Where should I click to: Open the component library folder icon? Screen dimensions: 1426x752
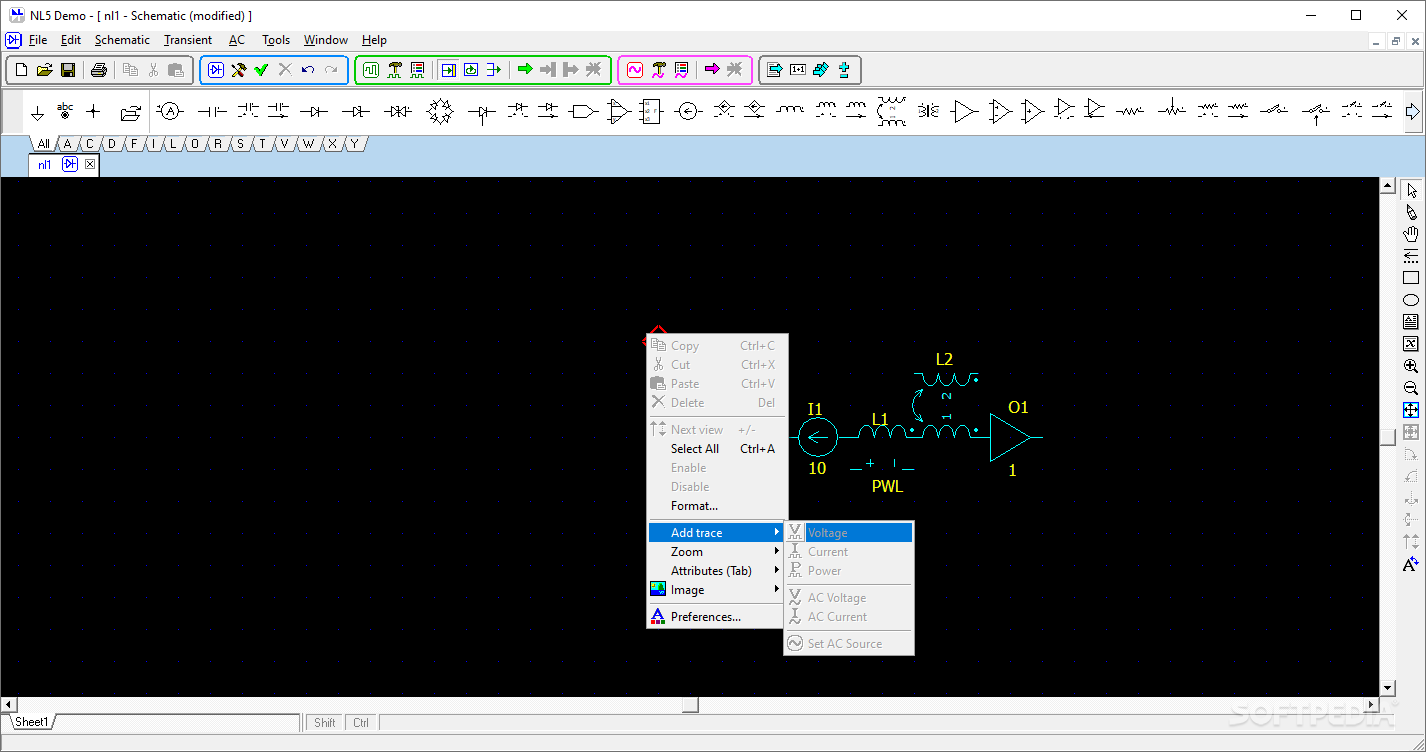pyautogui.click(x=130, y=112)
